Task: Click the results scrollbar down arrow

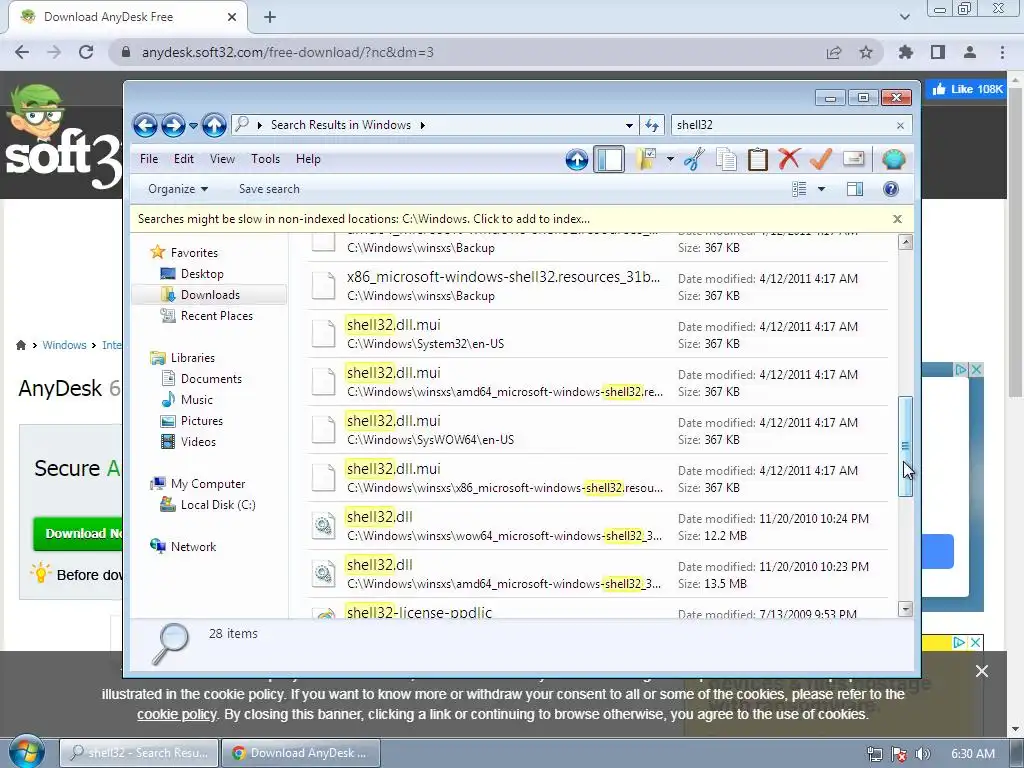Action: (905, 609)
